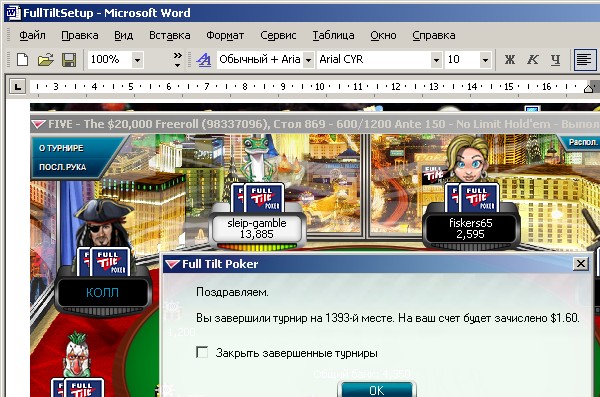Open the Вид menu
This screenshot has height=397, width=600.
pos(124,35)
